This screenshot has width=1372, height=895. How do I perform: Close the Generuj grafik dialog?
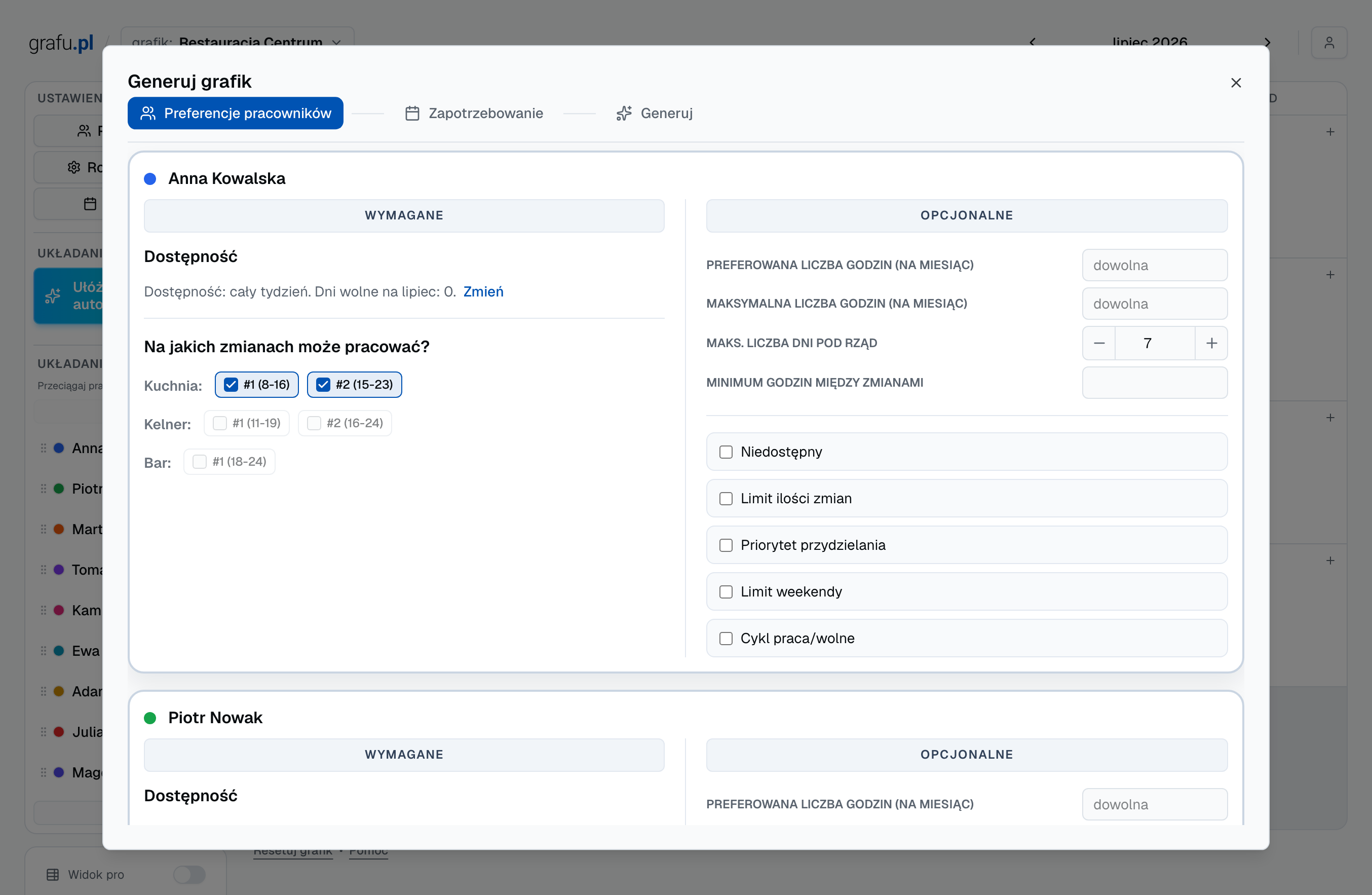click(x=1235, y=83)
